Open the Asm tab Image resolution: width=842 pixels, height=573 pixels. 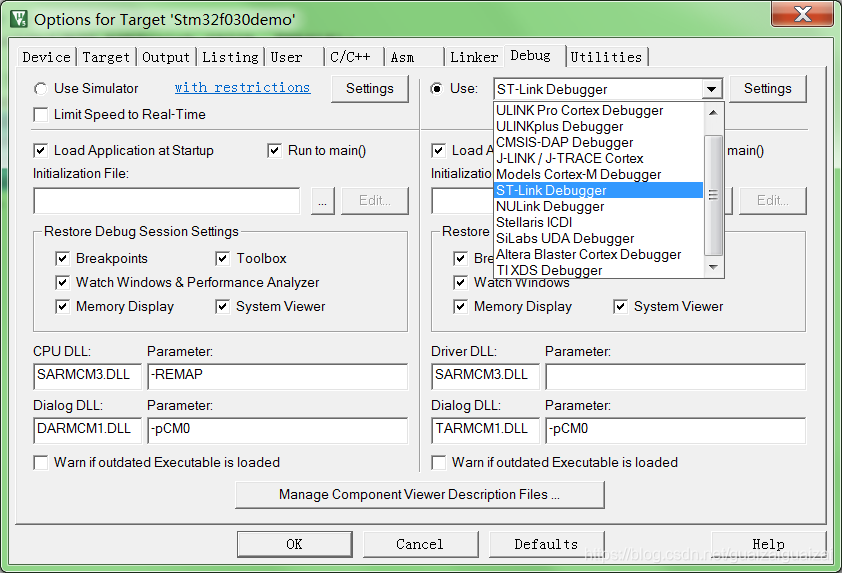point(414,57)
